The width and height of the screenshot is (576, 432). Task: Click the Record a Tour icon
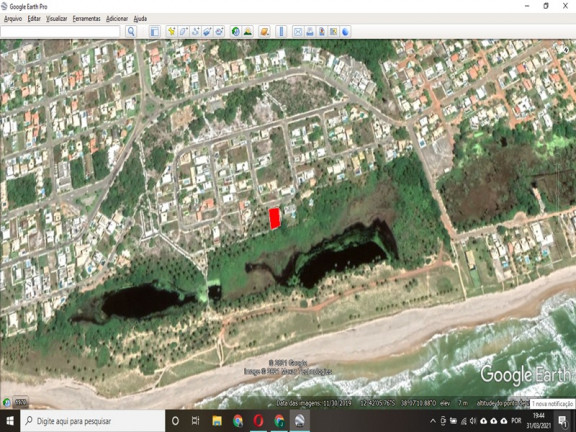click(x=219, y=32)
